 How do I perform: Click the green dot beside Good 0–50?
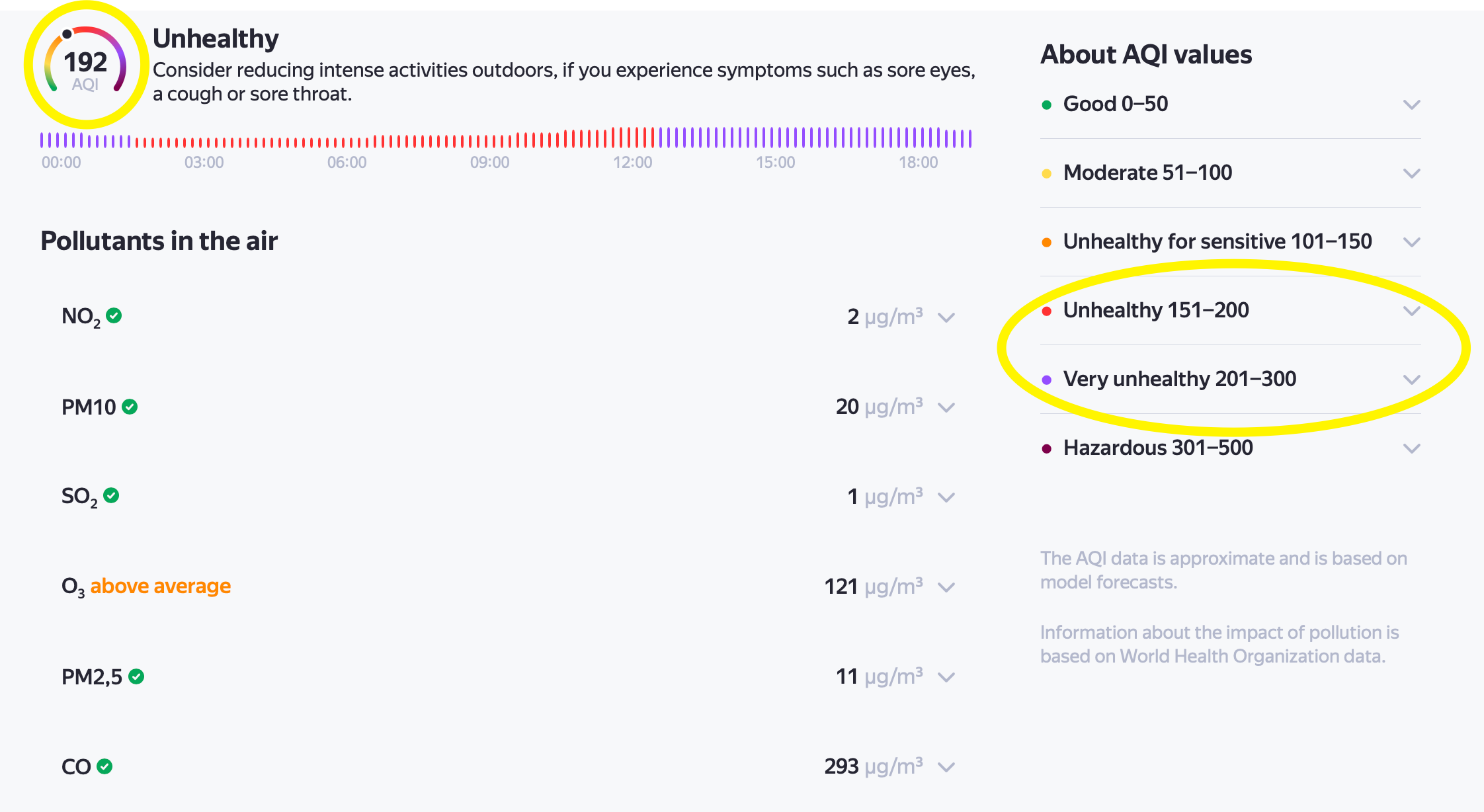[1046, 104]
